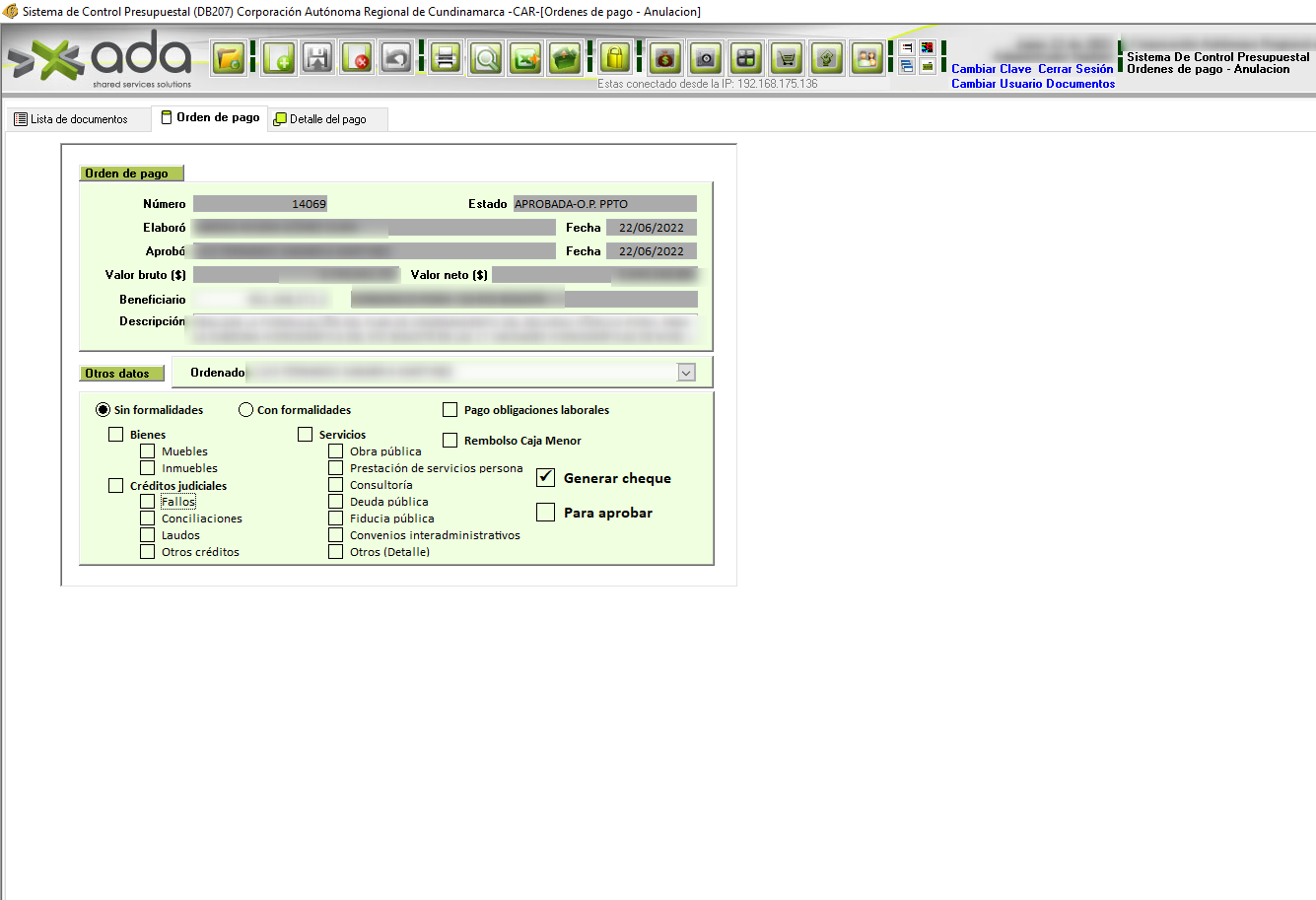
Task: Tick the Rembolso Caja Menor checkbox
Action: [450, 441]
